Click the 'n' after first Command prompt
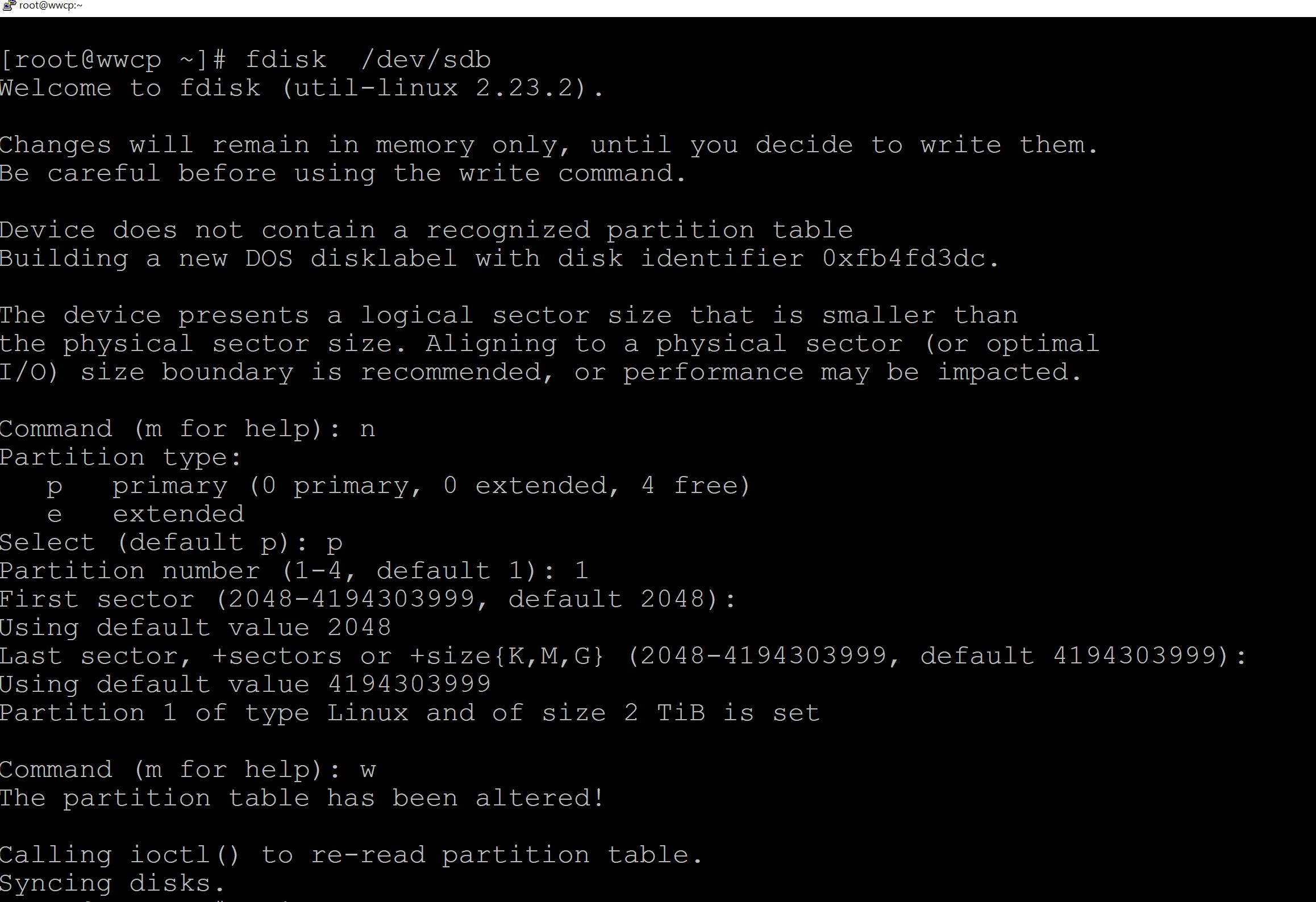 pyautogui.click(x=368, y=430)
